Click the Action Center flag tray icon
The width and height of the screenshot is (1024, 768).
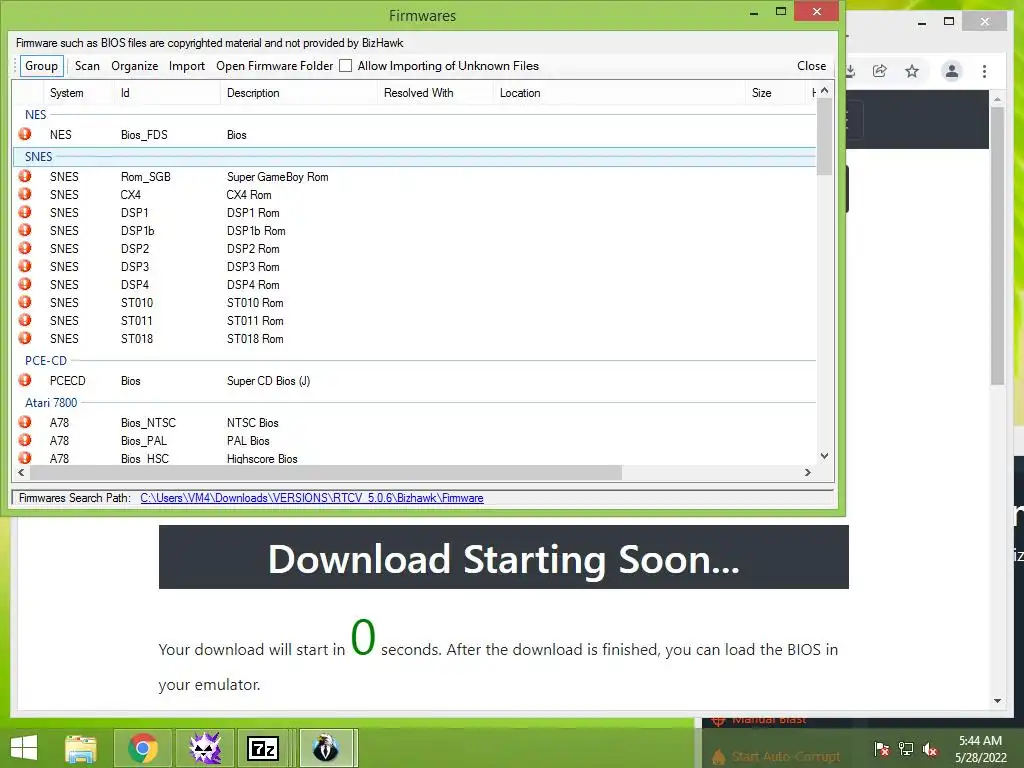click(x=882, y=749)
